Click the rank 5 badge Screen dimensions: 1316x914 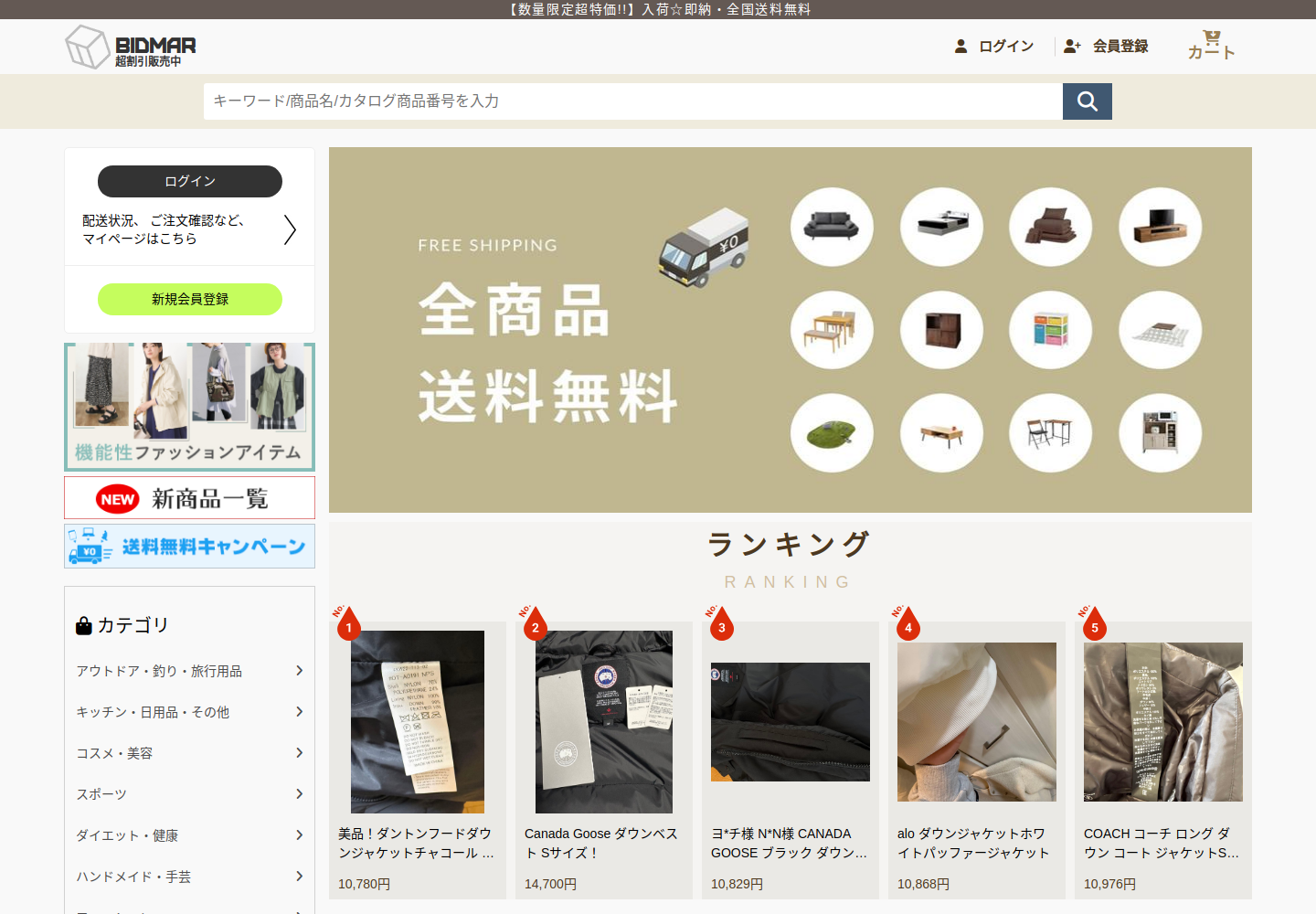pyautogui.click(x=1093, y=623)
